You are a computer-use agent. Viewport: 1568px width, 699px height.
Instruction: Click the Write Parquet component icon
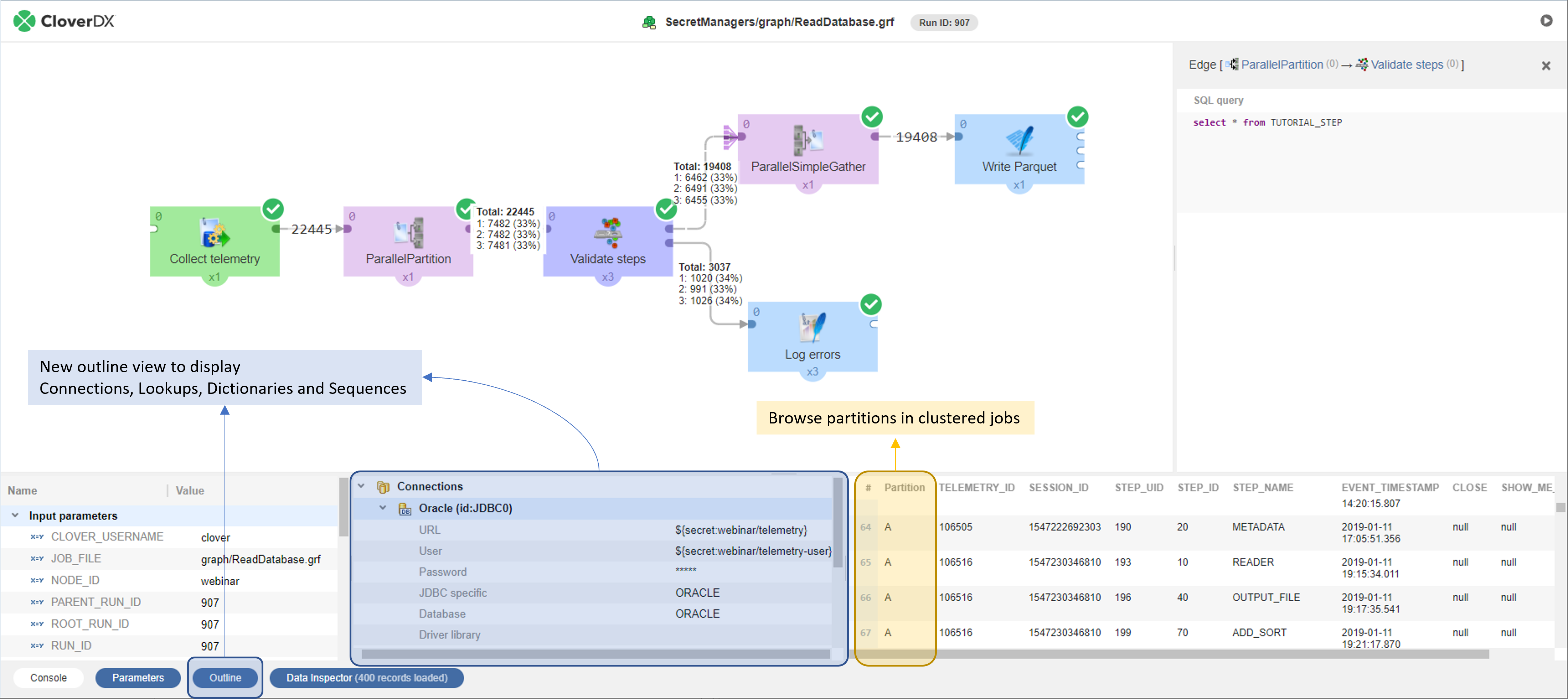(x=1019, y=140)
